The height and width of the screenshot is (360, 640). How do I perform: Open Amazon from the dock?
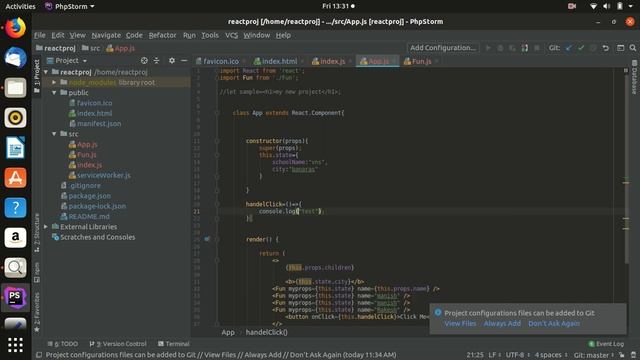click(x=16, y=238)
